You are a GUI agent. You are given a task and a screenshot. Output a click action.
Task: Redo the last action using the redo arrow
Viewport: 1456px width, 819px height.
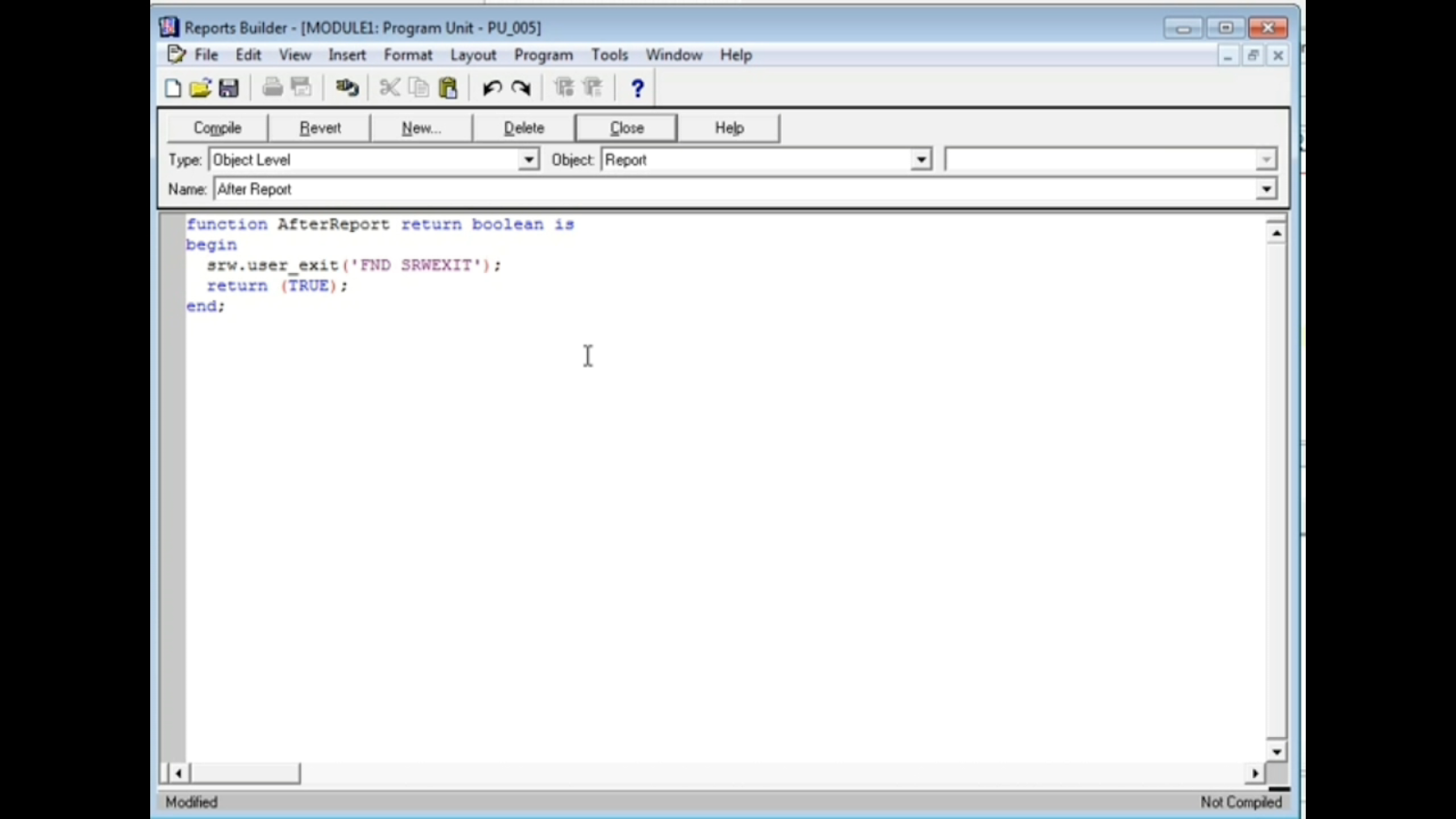521,87
